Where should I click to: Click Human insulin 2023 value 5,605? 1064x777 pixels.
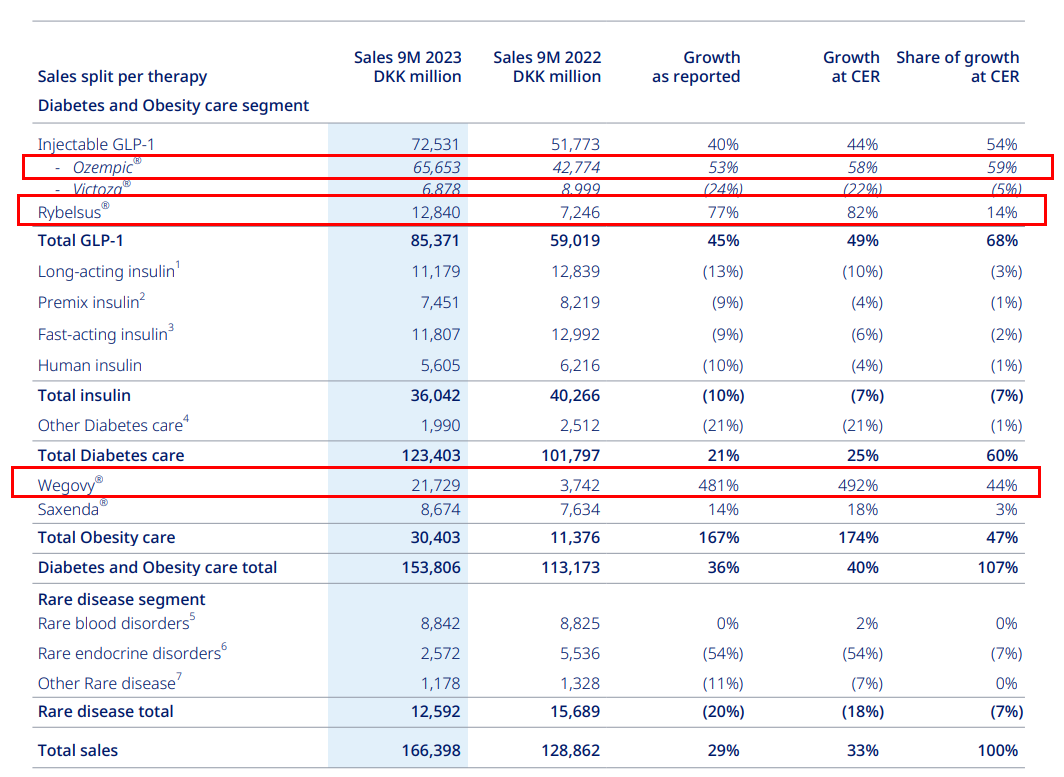point(440,366)
